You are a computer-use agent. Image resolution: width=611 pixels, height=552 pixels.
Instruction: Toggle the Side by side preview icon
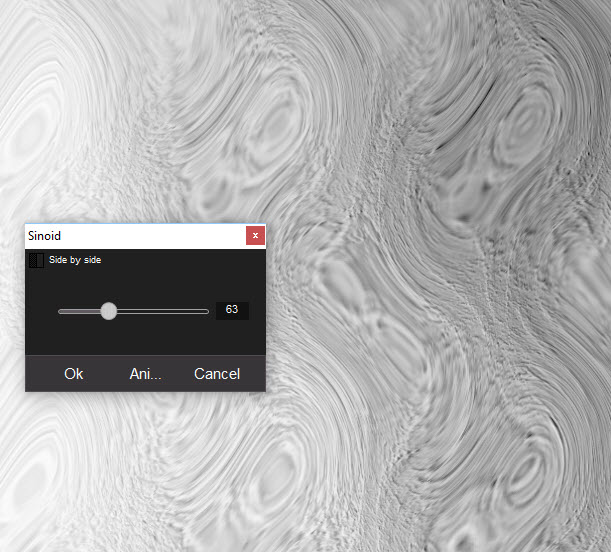click(36, 260)
